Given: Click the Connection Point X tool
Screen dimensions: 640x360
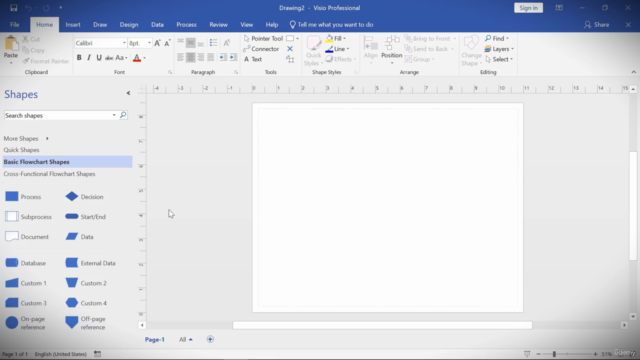Looking at the screenshot, I should point(290,49).
